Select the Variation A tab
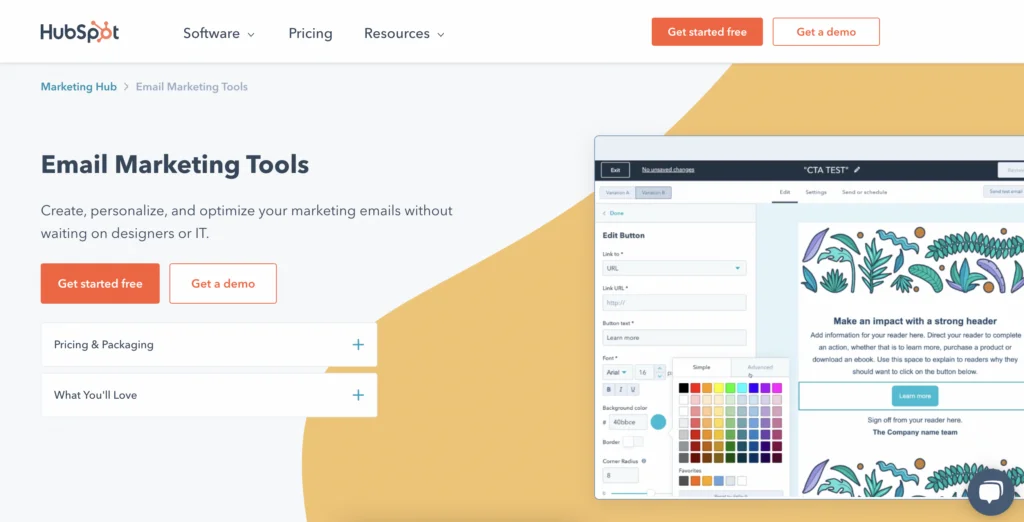 point(617,193)
